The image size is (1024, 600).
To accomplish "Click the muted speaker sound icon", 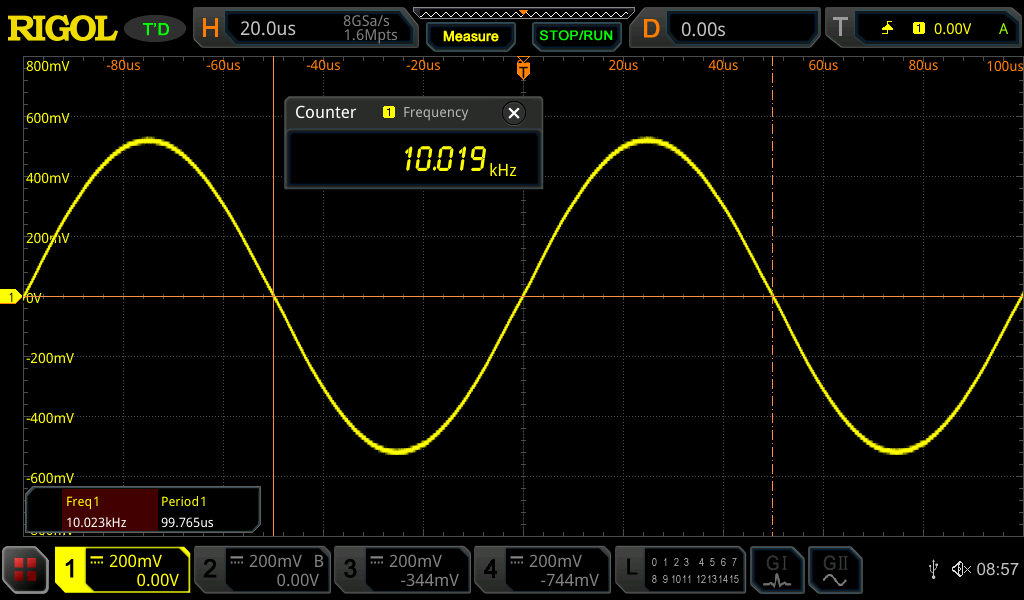I will click(x=960, y=569).
